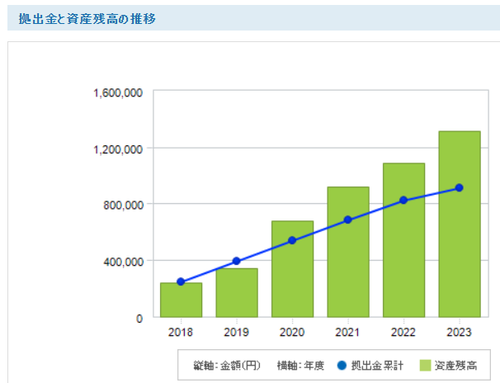Select the 2019 contribution line data point
The image size is (500, 383).
click(237, 261)
